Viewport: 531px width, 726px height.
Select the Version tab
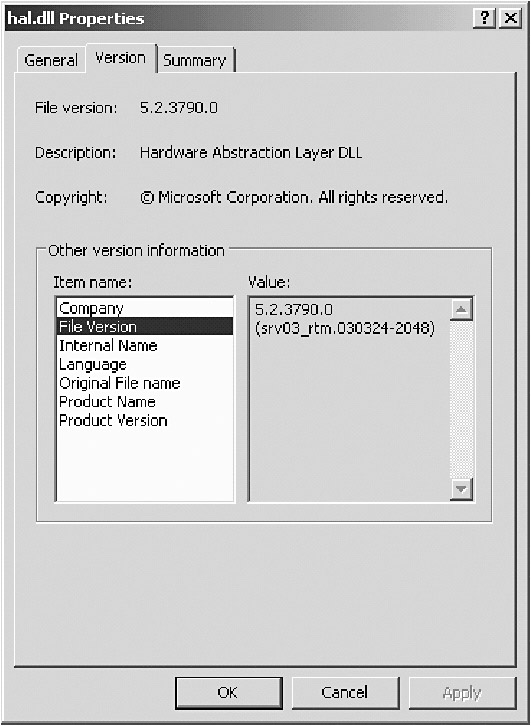tap(120, 58)
